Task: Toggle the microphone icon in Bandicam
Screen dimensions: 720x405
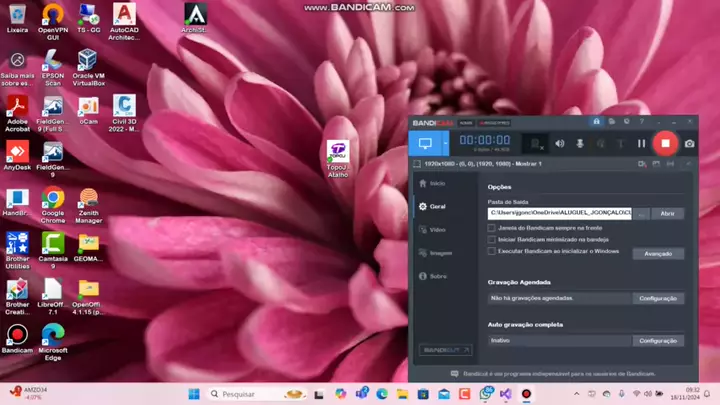Action: [580, 143]
